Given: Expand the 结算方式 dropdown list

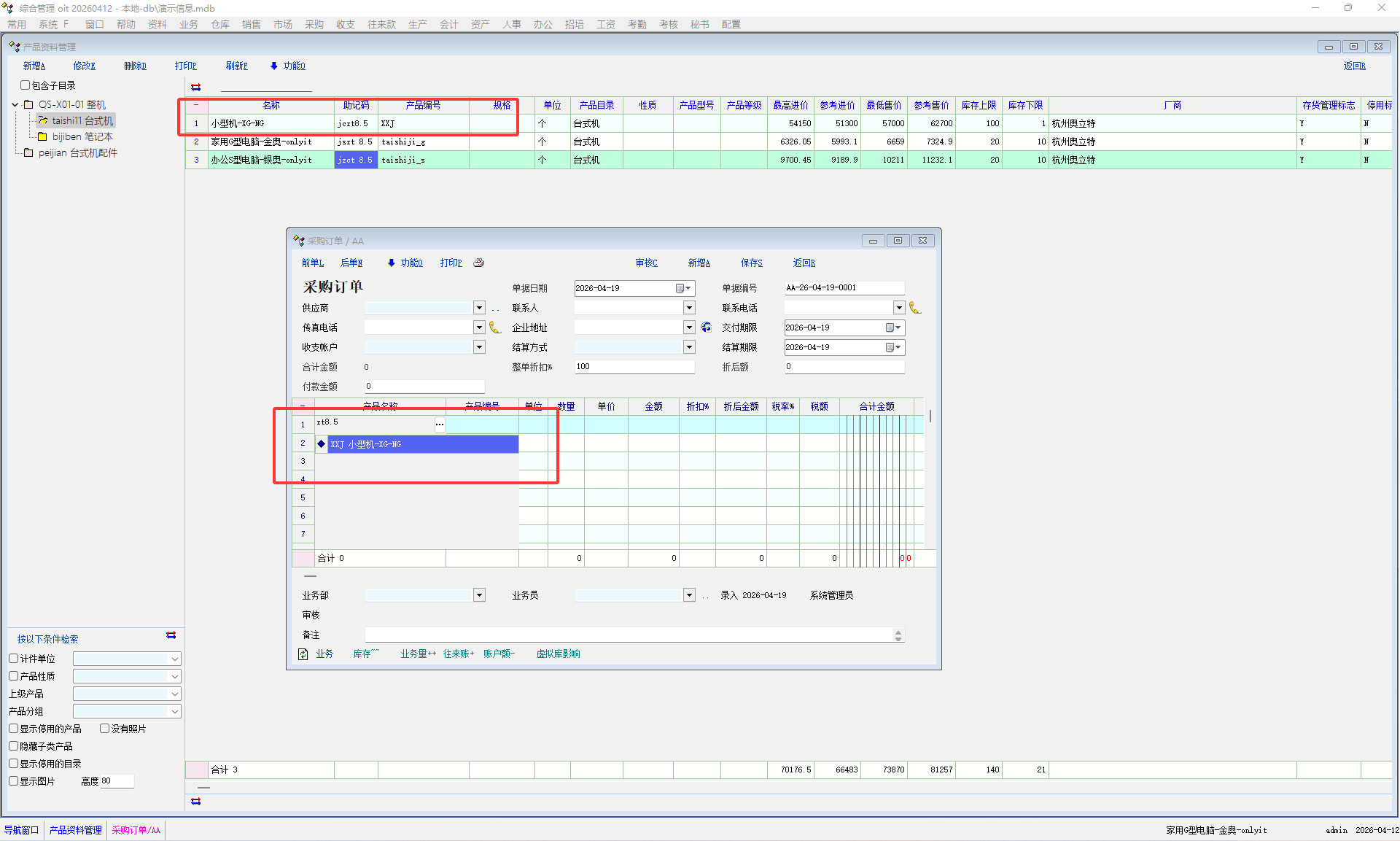Looking at the screenshot, I should (x=689, y=347).
